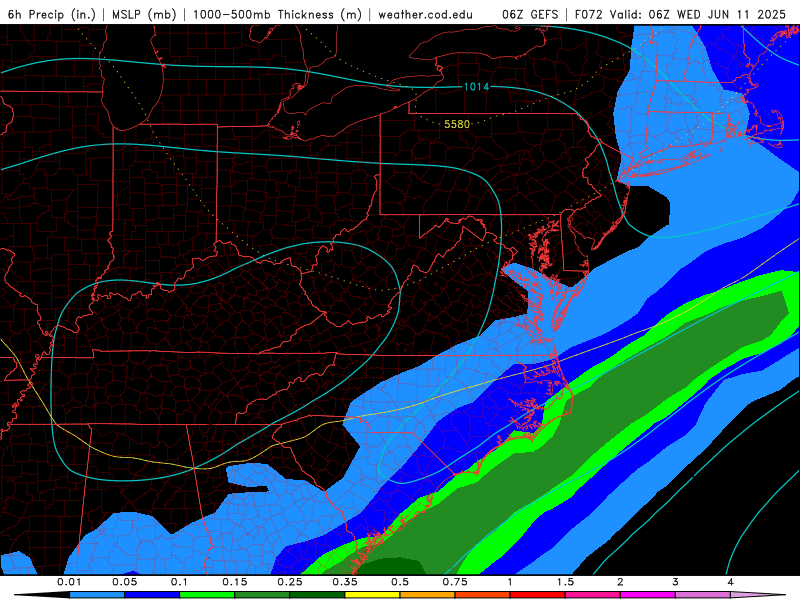Click the 'F072' forecast hour label
This screenshot has height=600, width=800.
coord(589,14)
